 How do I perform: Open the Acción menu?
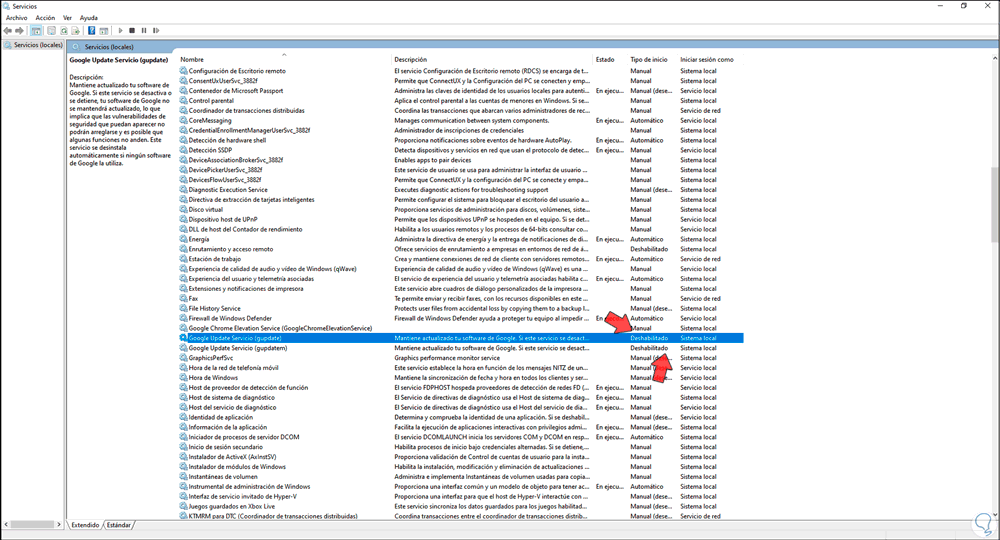coord(45,18)
